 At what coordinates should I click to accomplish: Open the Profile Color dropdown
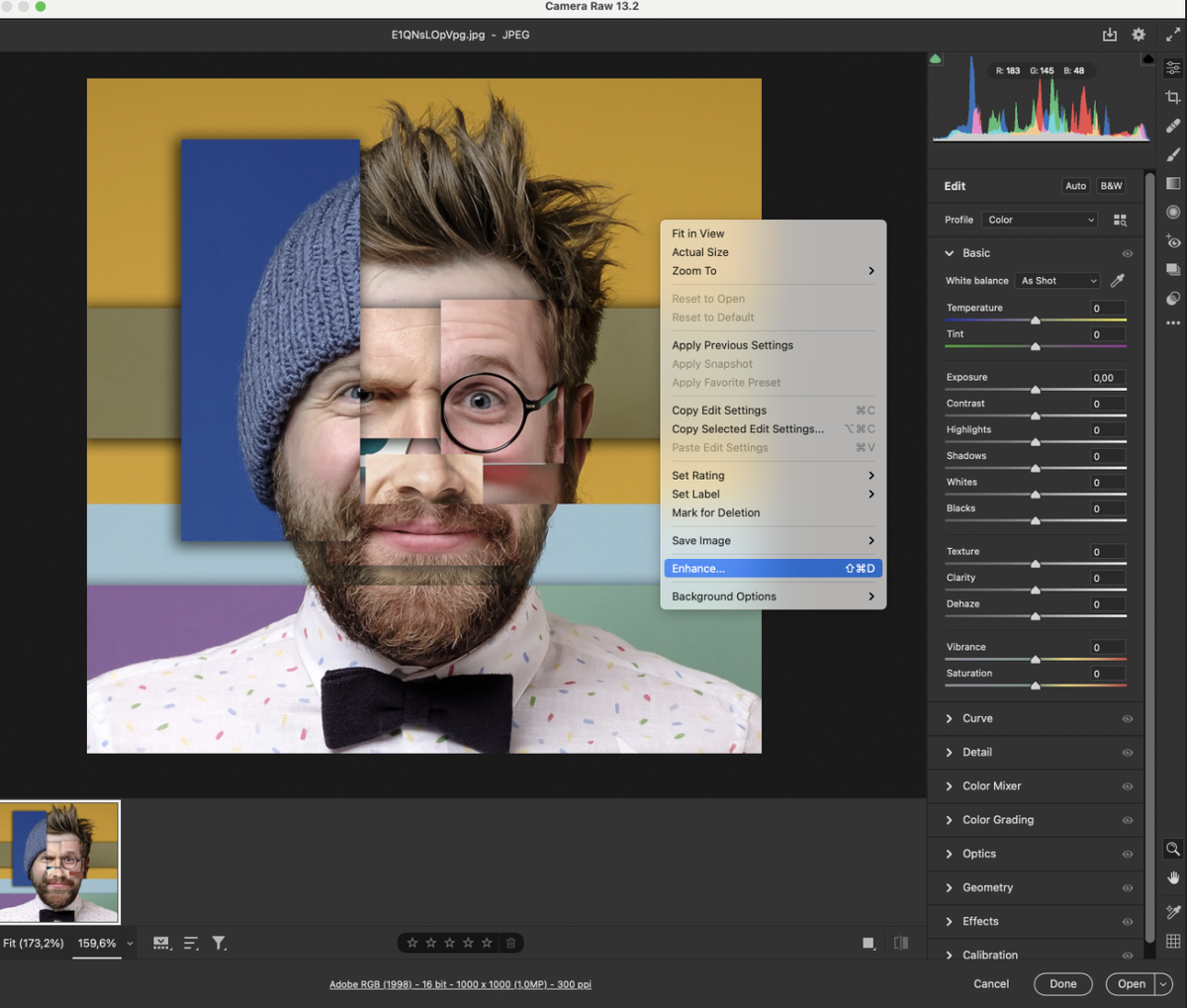coord(1041,220)
